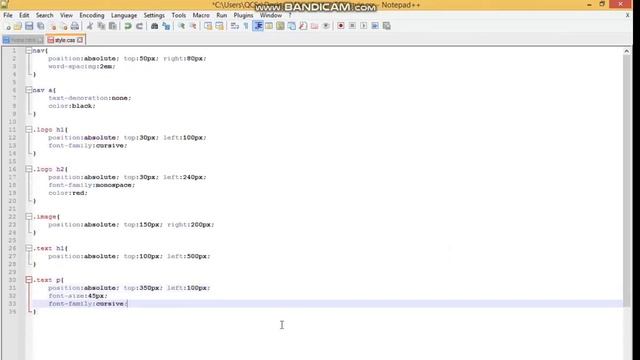Click the Open file toolbar icon

(18, 26)
